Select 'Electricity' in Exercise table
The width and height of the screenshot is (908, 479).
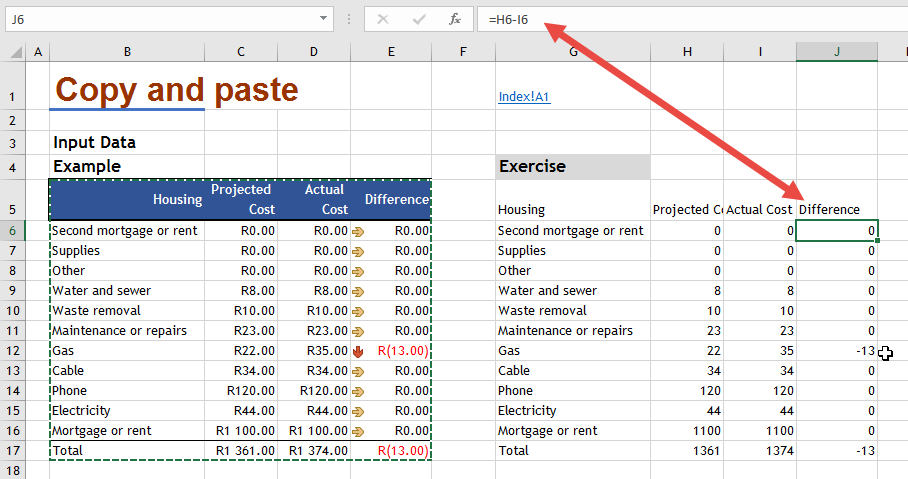coord(573,411)
